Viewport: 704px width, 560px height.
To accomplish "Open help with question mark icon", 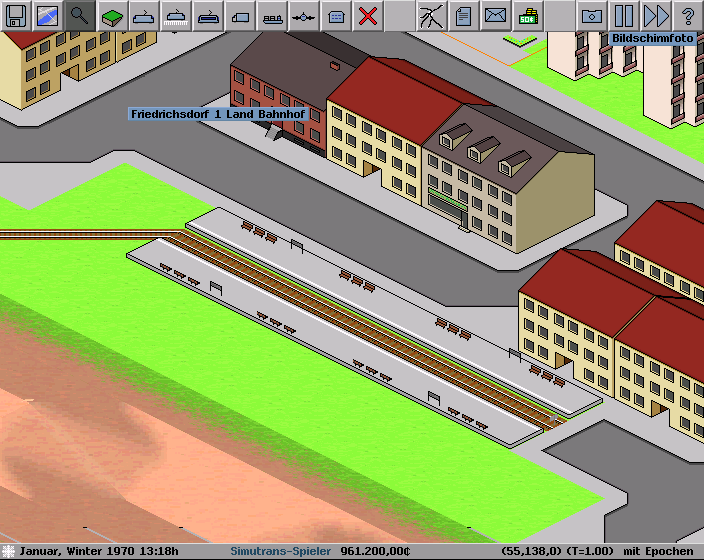I will click(688, 15).
